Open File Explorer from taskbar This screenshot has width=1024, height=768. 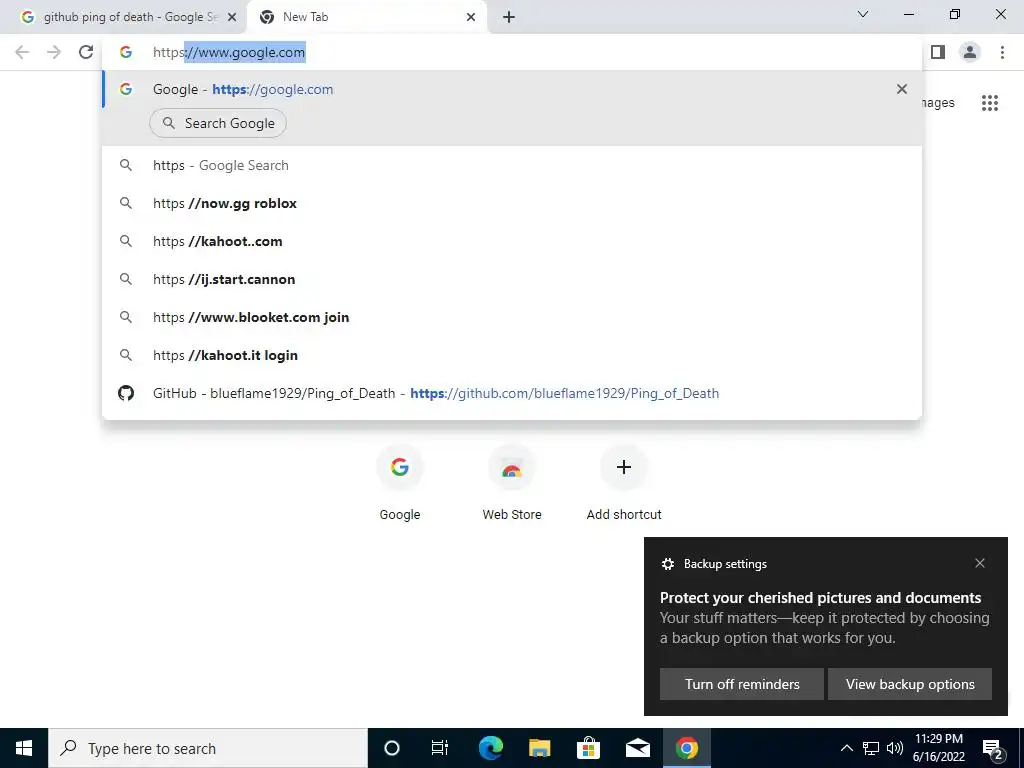539,748
